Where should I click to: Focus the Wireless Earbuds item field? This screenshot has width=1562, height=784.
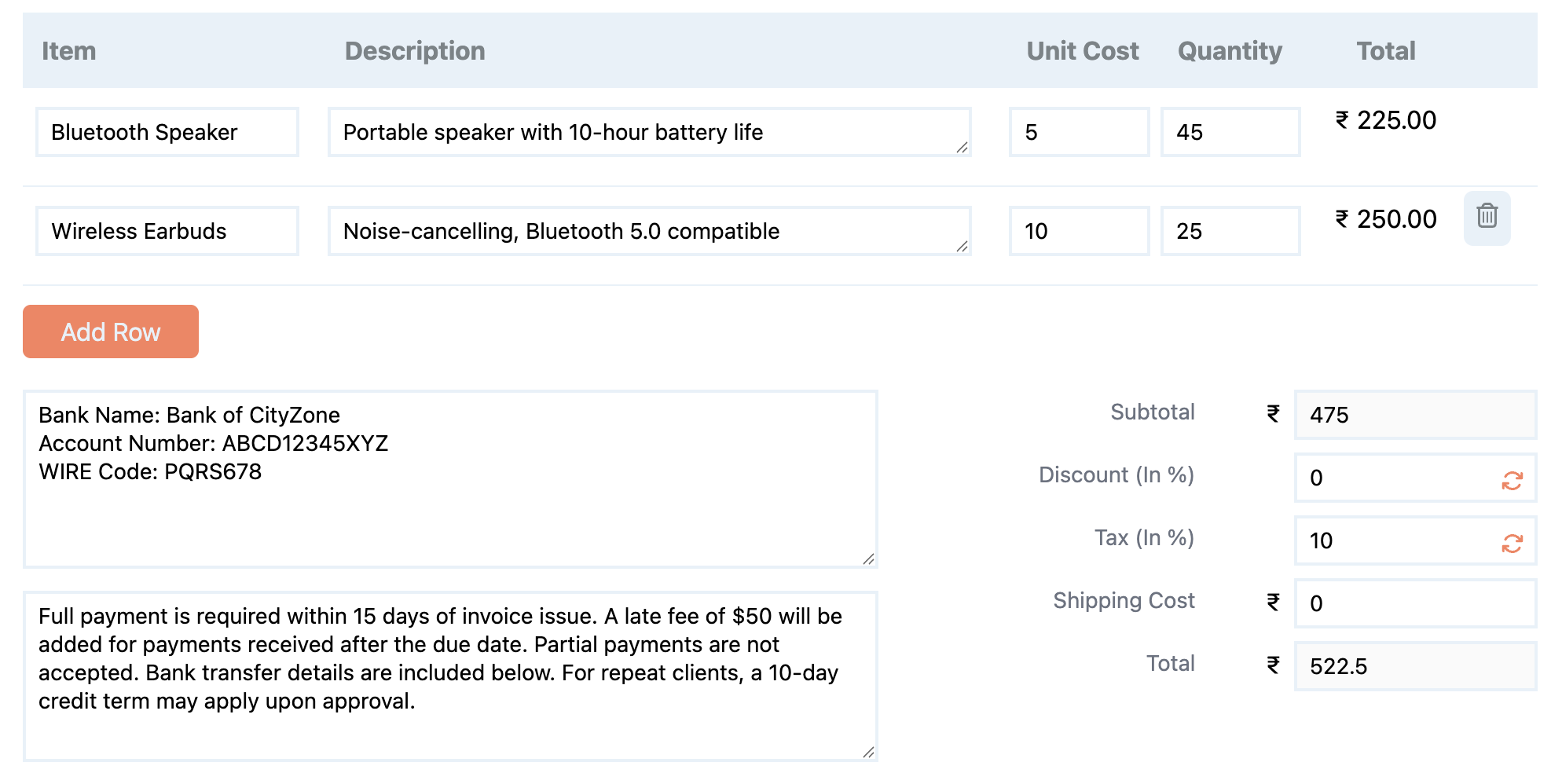click(167, 231)
